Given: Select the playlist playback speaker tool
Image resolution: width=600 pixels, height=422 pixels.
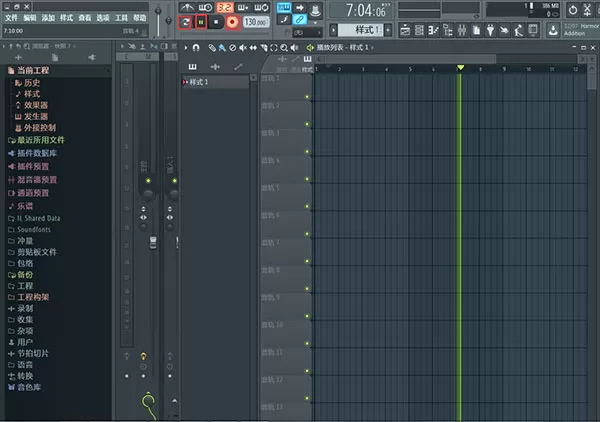Looking at the screenshot, I should (294, 47).
